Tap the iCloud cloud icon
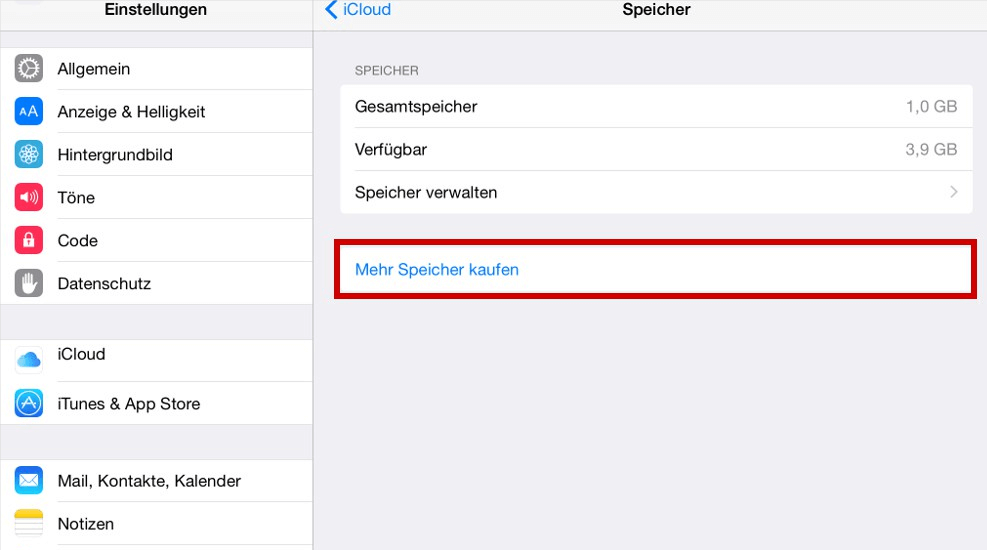This screenshot has height=550, width=987. pyautogui.click(x=29, y=358)
